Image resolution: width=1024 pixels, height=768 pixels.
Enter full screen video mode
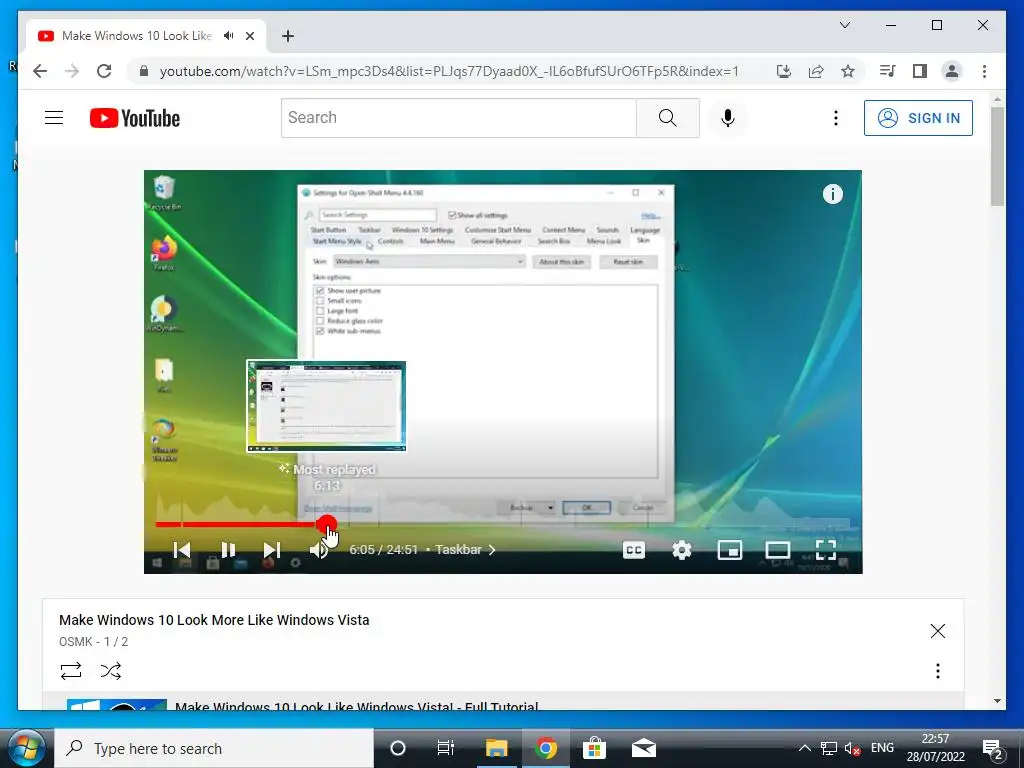click(x=826, y=550)
